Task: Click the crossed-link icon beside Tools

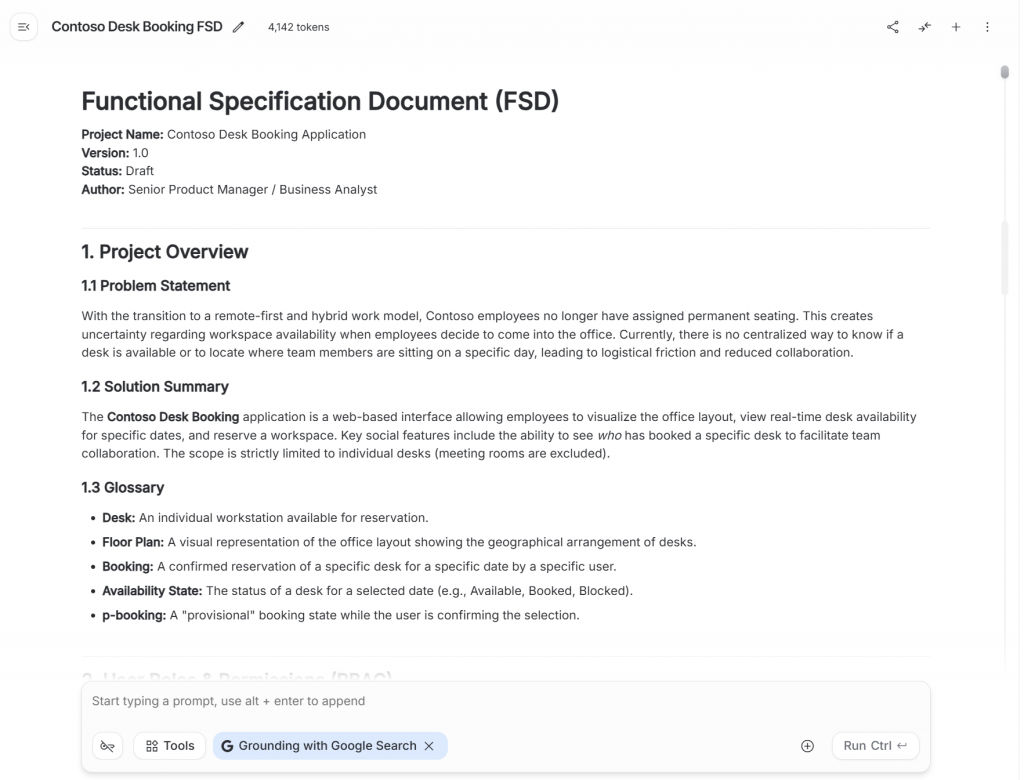Action: click(108, 746)
